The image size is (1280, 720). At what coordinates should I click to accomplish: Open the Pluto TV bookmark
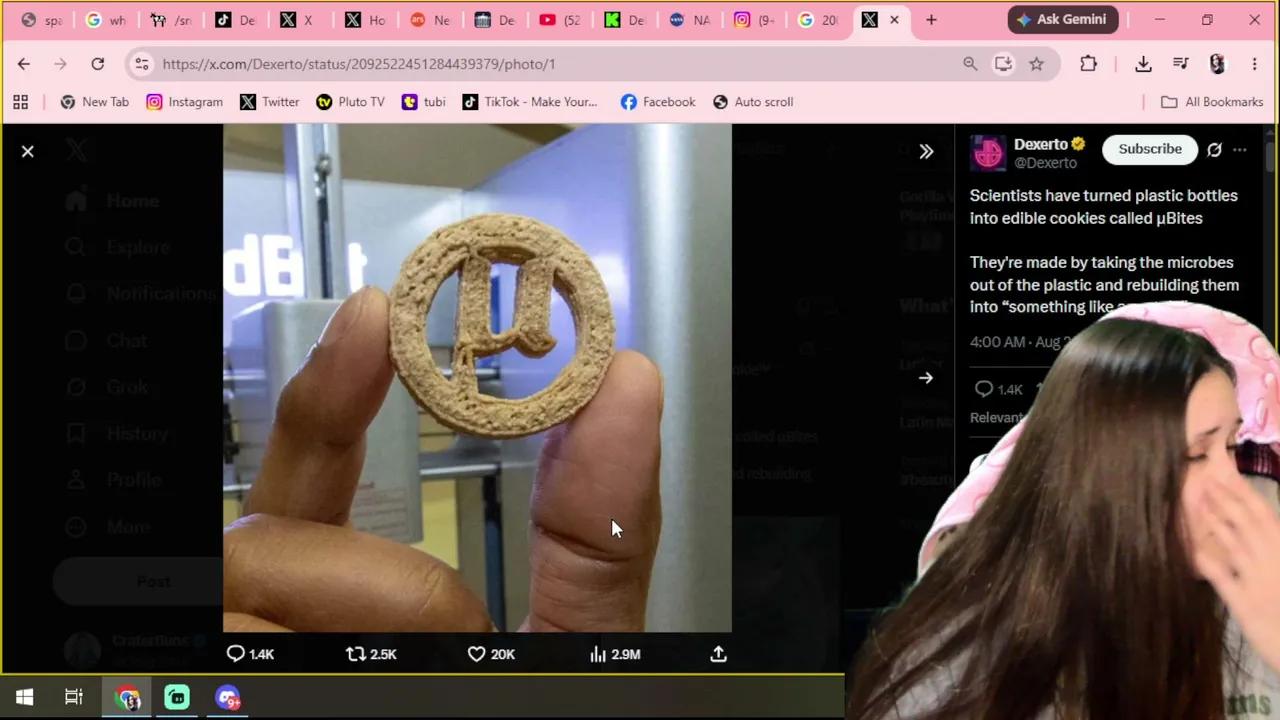[350, 102]
